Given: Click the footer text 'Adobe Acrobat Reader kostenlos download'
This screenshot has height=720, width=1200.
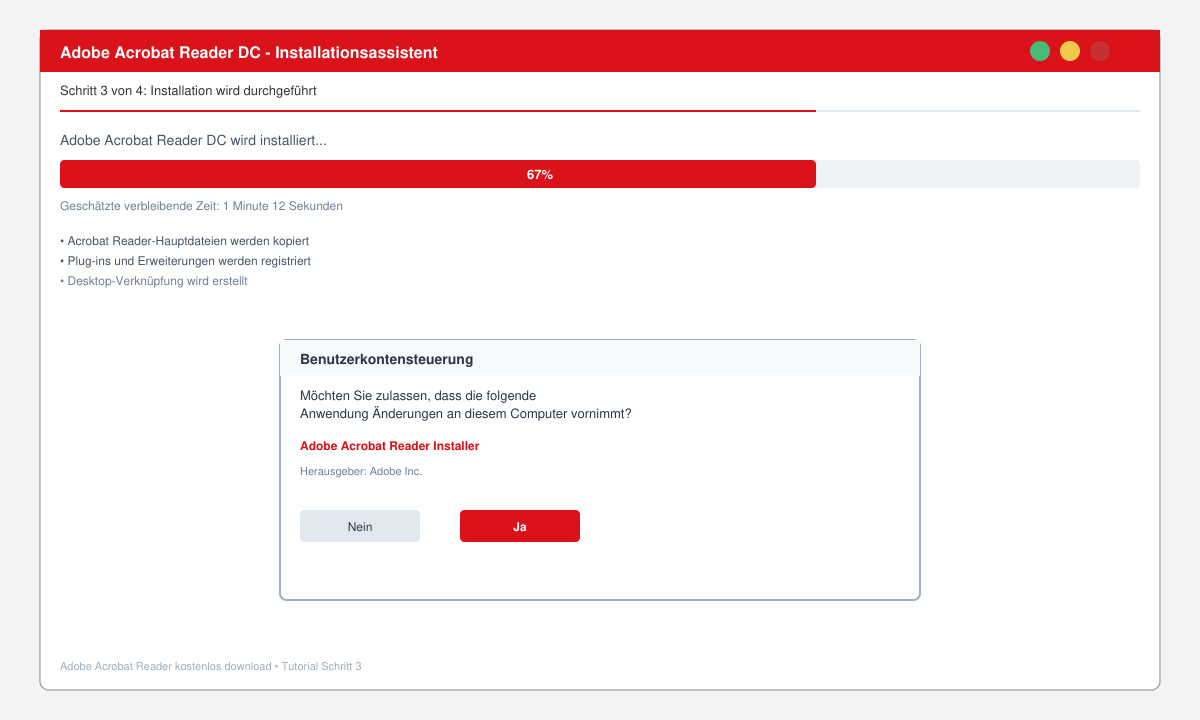Looking at the screenshot, I should coord(165,666).
